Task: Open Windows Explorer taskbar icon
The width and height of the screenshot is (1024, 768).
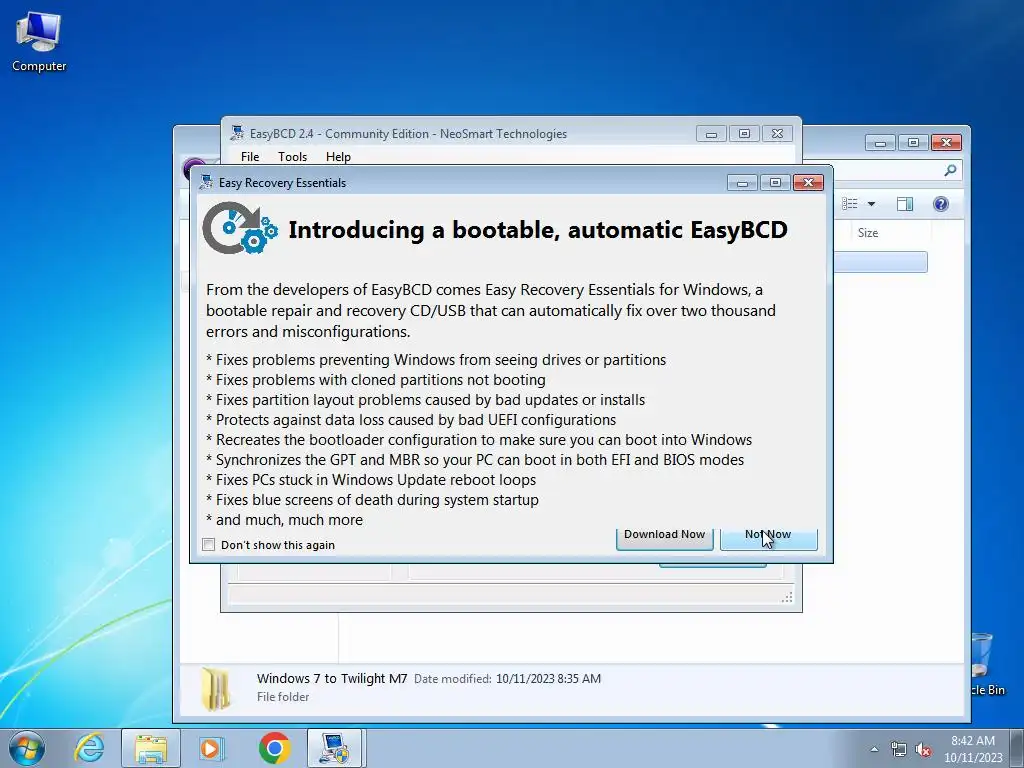Action: (151, 748)
